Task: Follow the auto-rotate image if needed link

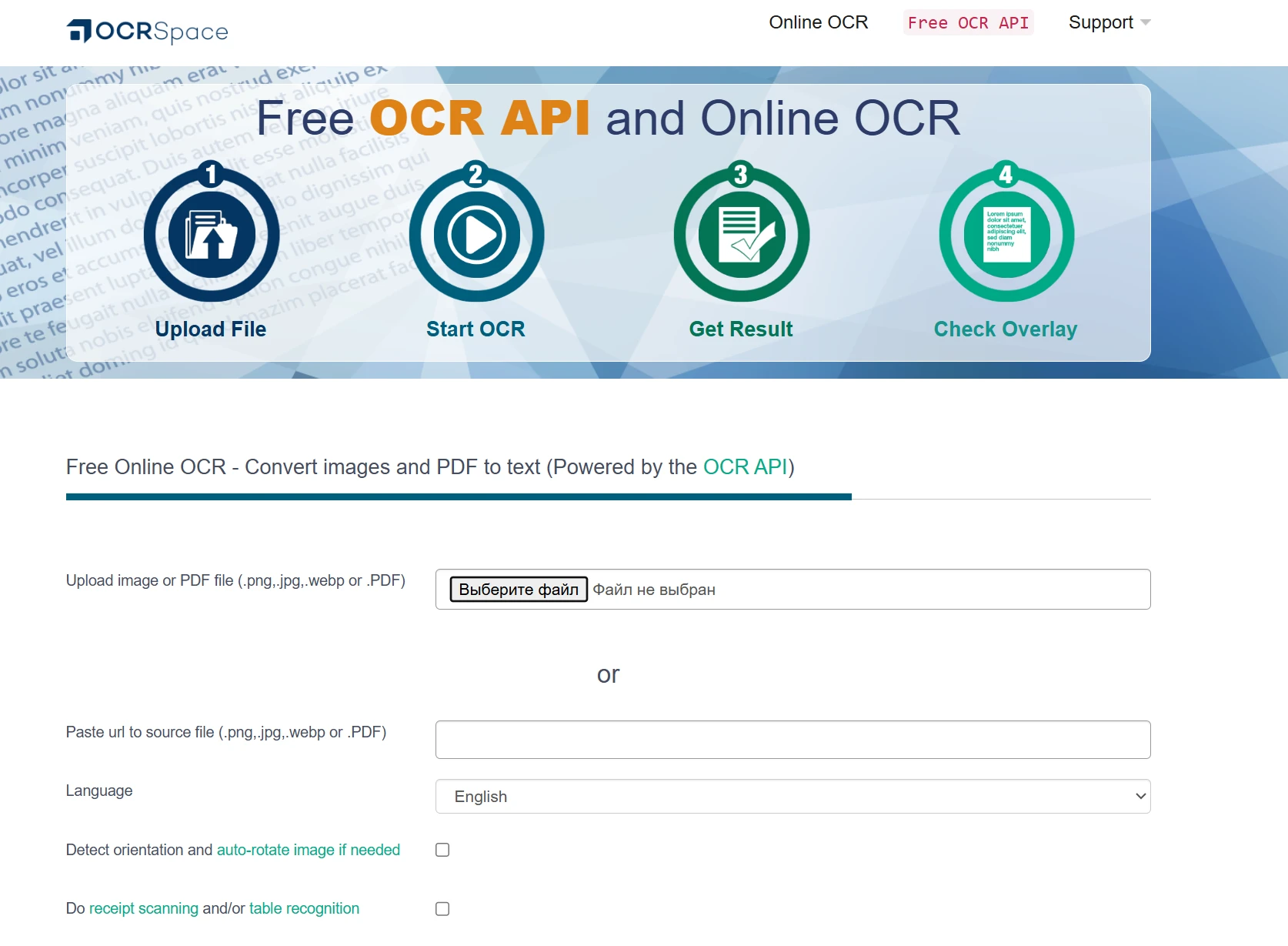Action: pyautogui.click(x=309, y=850)
